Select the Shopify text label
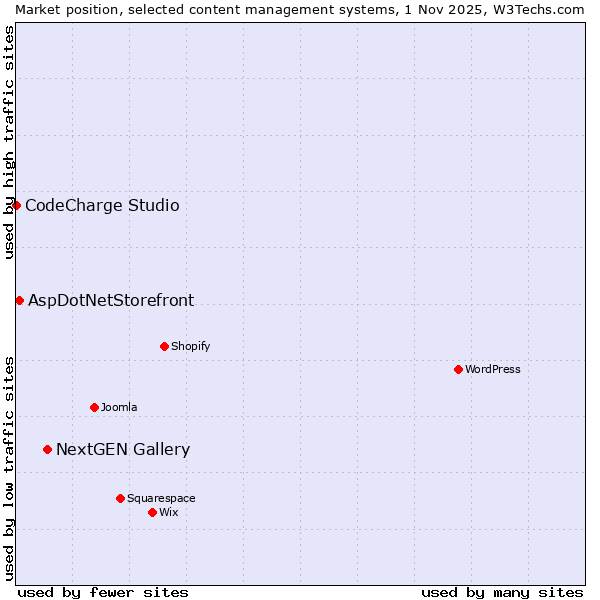The image size is (600, 600). pyautogui.click(x=190, y=347)
